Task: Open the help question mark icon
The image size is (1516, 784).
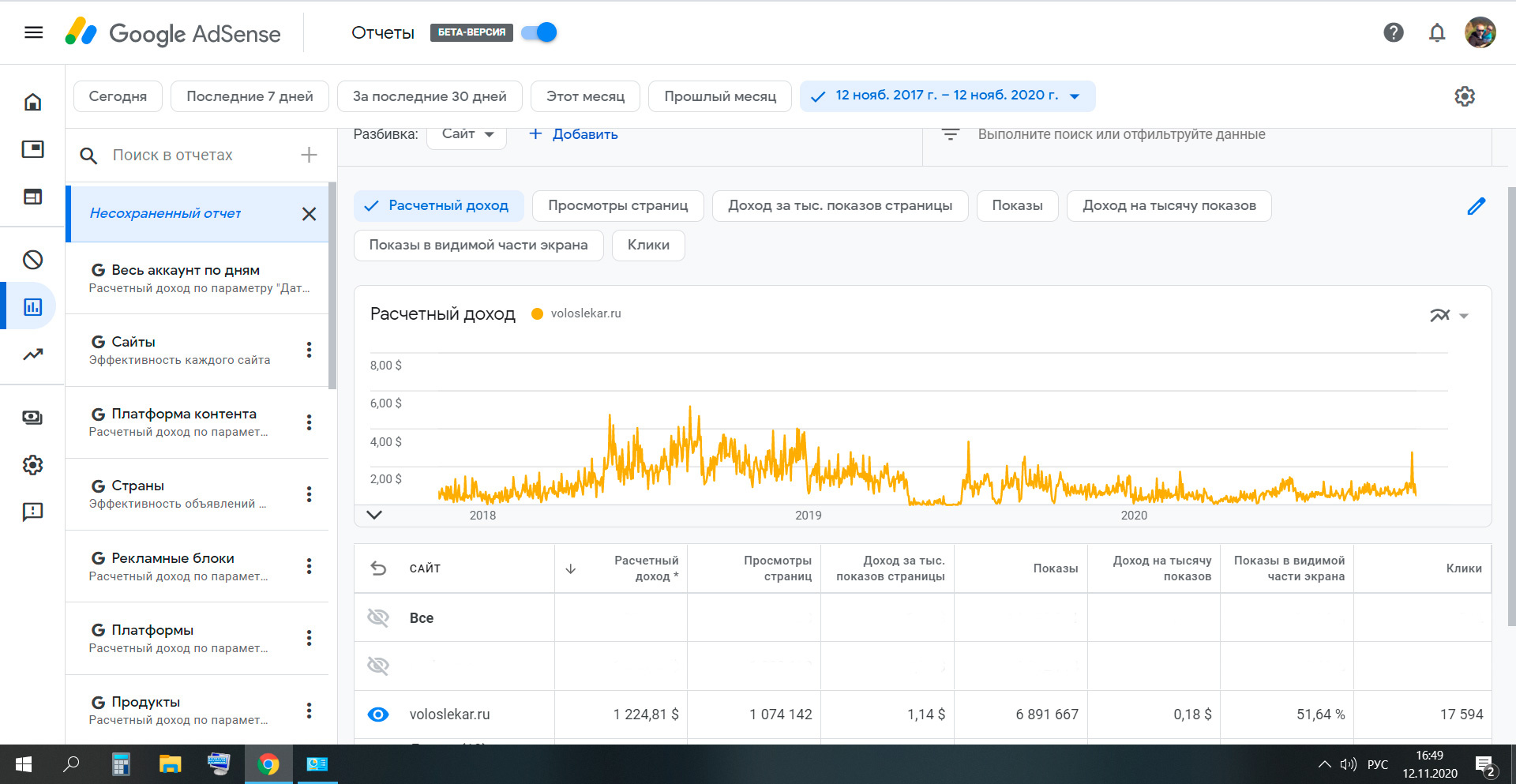Action: pos(1394,32)
